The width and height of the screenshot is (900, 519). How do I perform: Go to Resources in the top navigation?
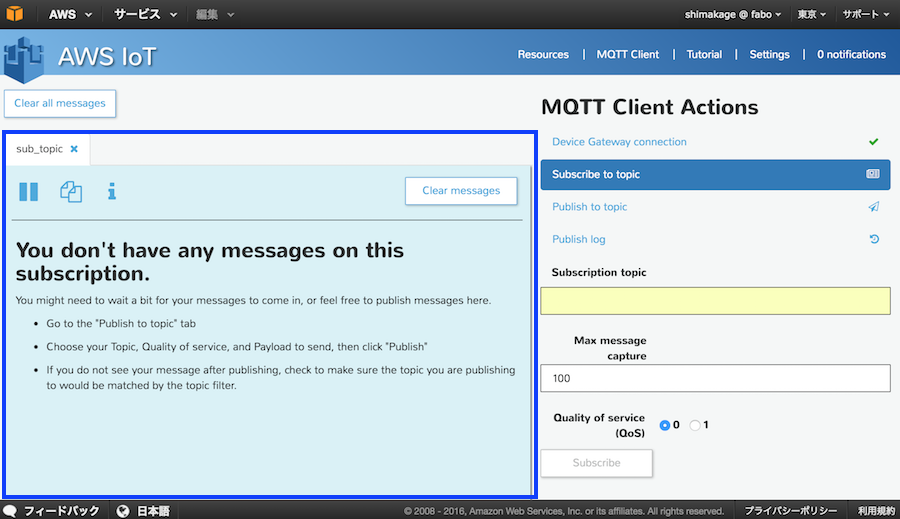pos(543,54)
